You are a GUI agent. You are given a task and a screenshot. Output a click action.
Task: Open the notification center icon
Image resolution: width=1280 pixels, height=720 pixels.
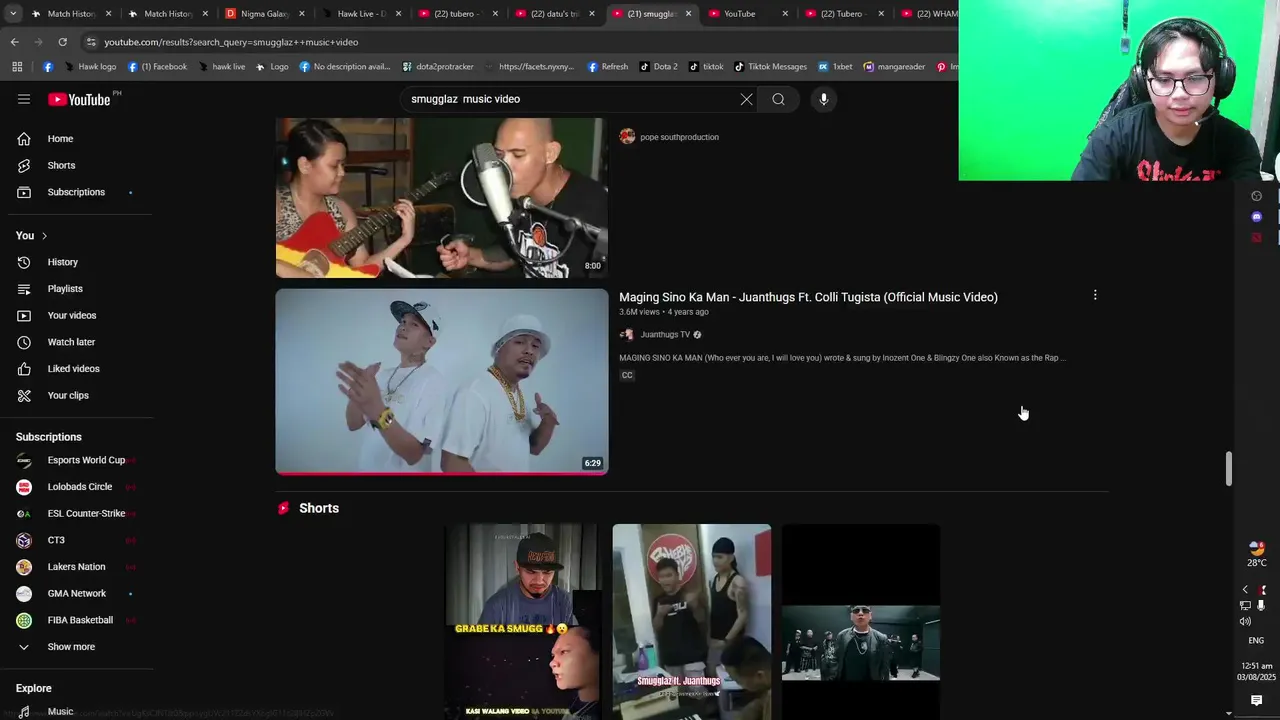1257,701
